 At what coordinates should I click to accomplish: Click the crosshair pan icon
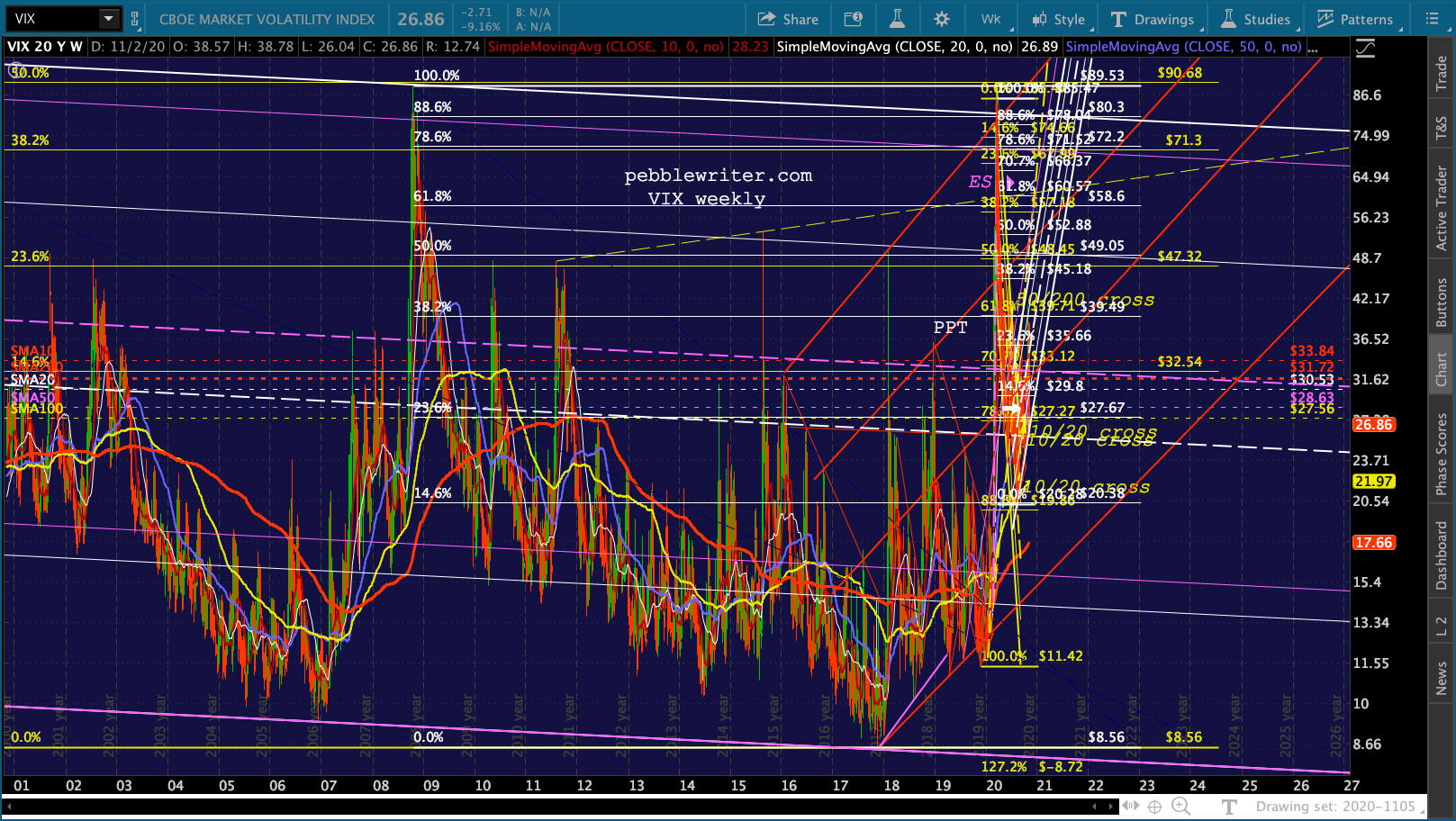(x=1154, y=807)
